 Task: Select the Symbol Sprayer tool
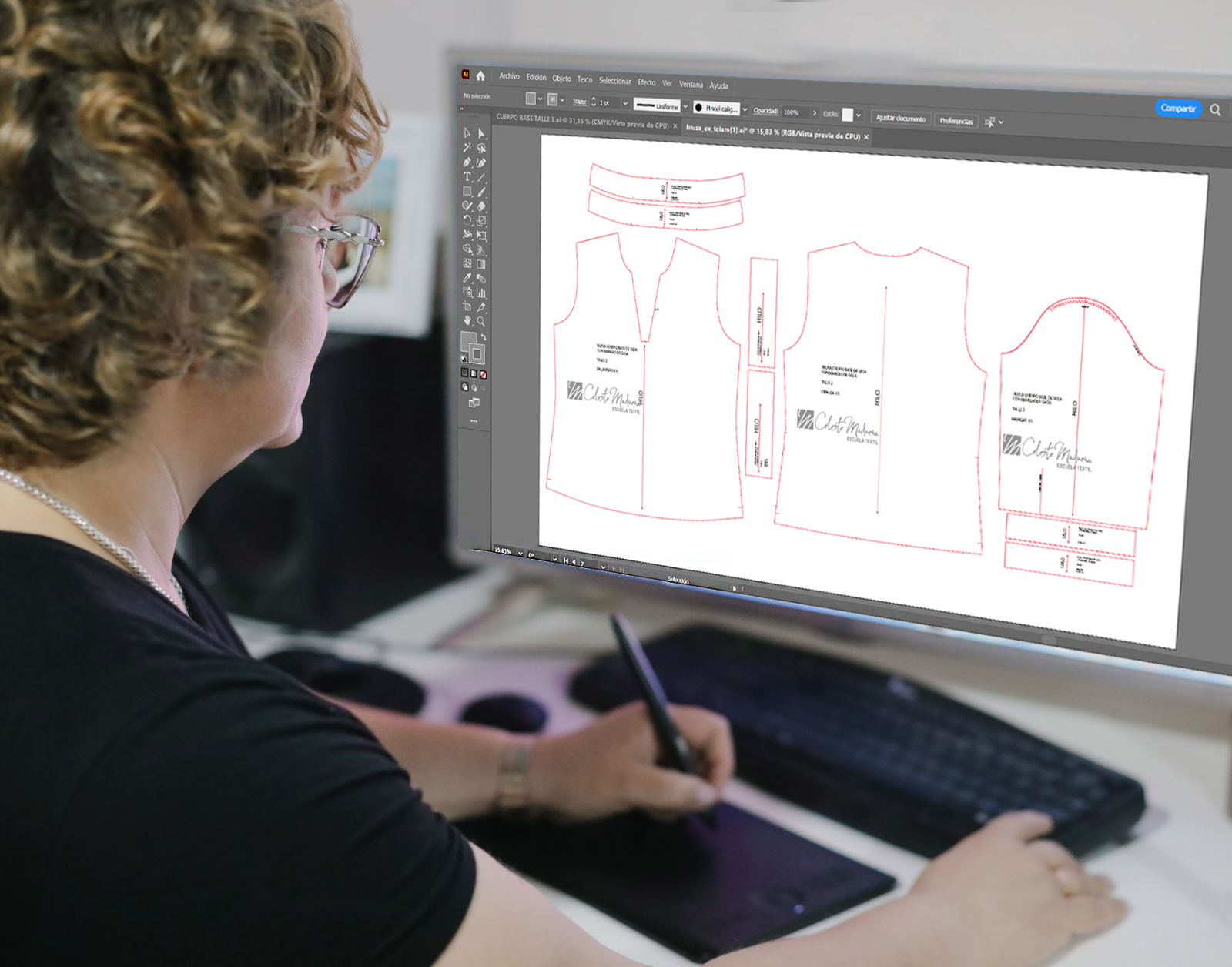pyautogui.click(x=467, y=293)
